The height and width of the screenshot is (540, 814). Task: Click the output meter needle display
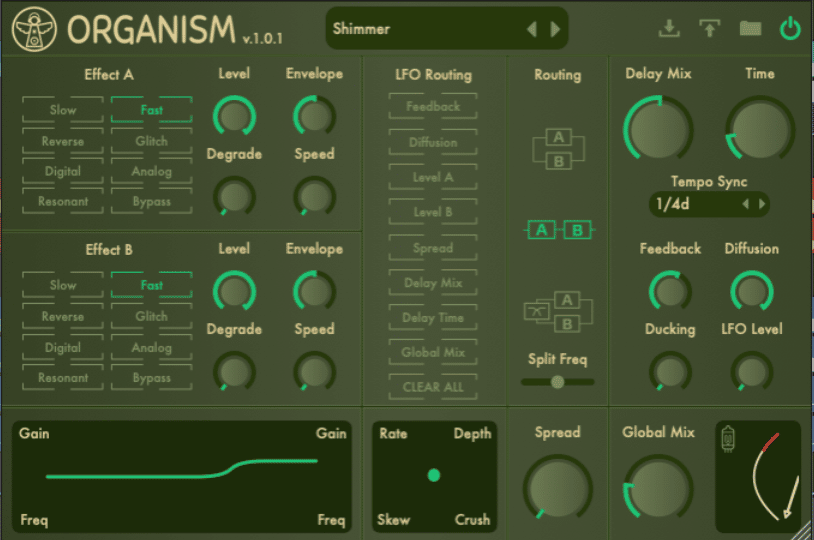[758, 476]
